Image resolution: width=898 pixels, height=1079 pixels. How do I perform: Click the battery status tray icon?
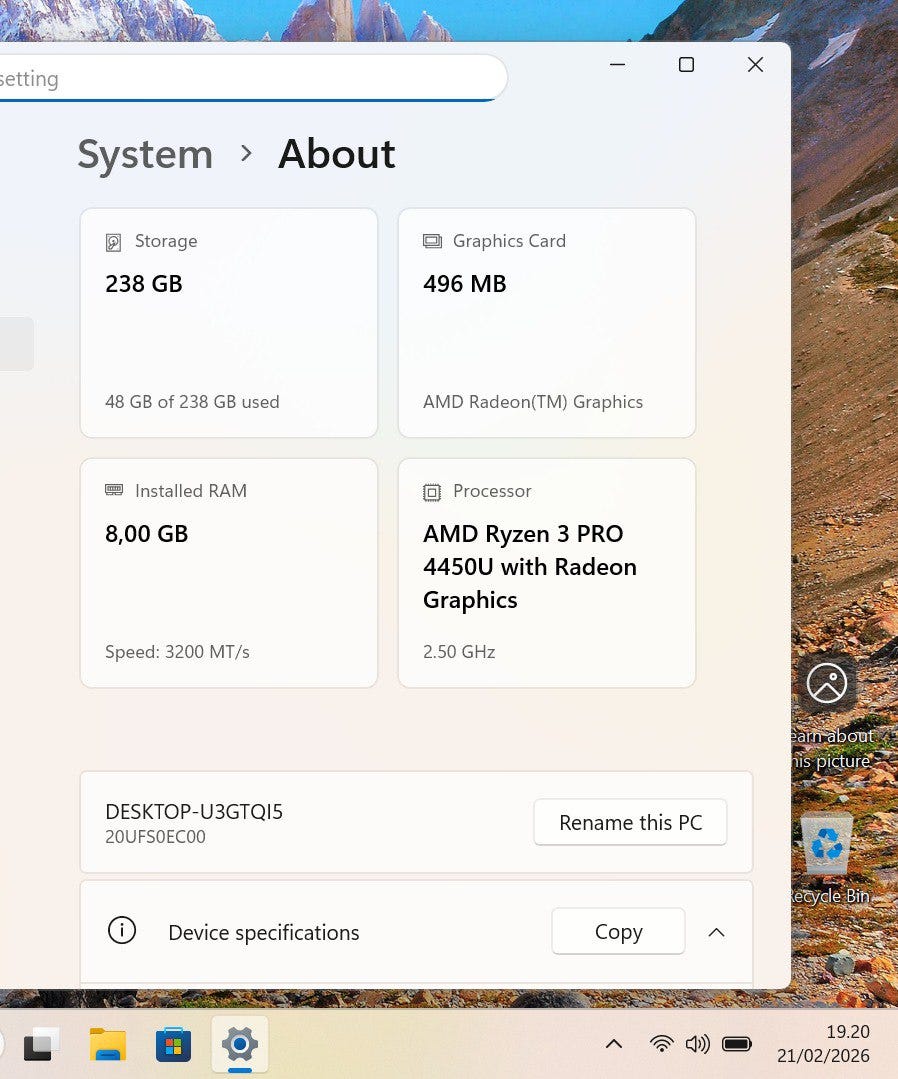[737, 1044]
